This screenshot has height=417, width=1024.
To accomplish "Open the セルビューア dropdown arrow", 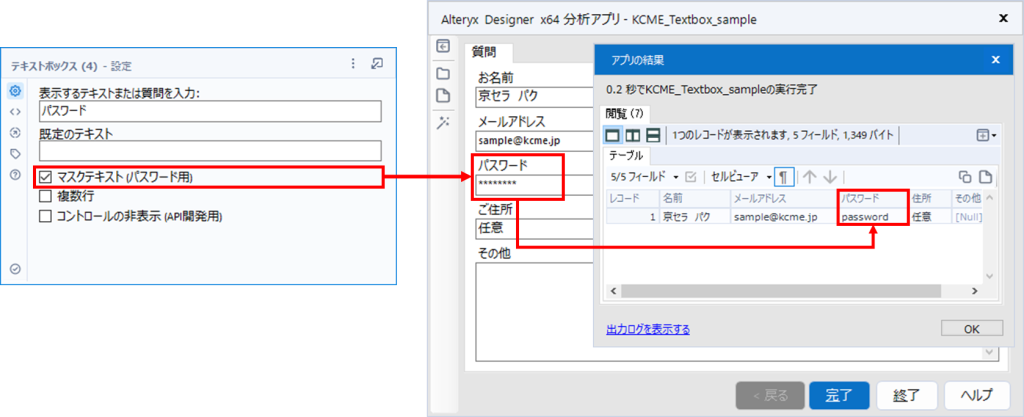I will click(x=769, y=177).
